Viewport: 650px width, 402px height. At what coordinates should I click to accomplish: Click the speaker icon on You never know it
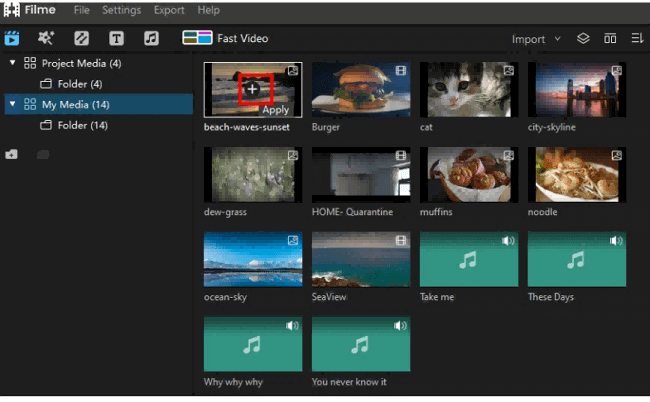click(400, 325)
